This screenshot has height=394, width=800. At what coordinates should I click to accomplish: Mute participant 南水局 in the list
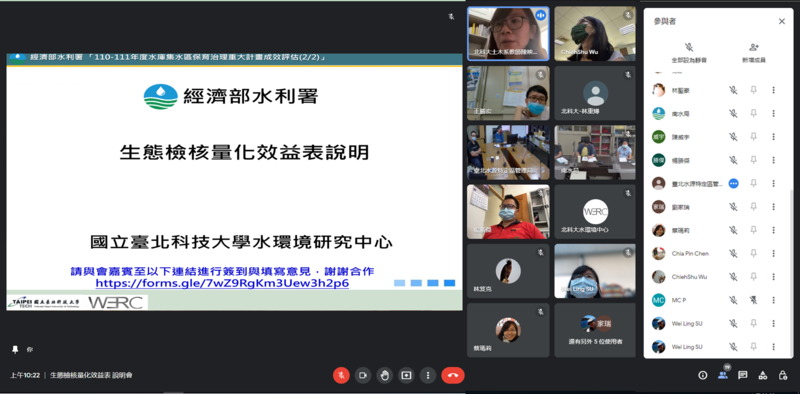tap(733, 114)
